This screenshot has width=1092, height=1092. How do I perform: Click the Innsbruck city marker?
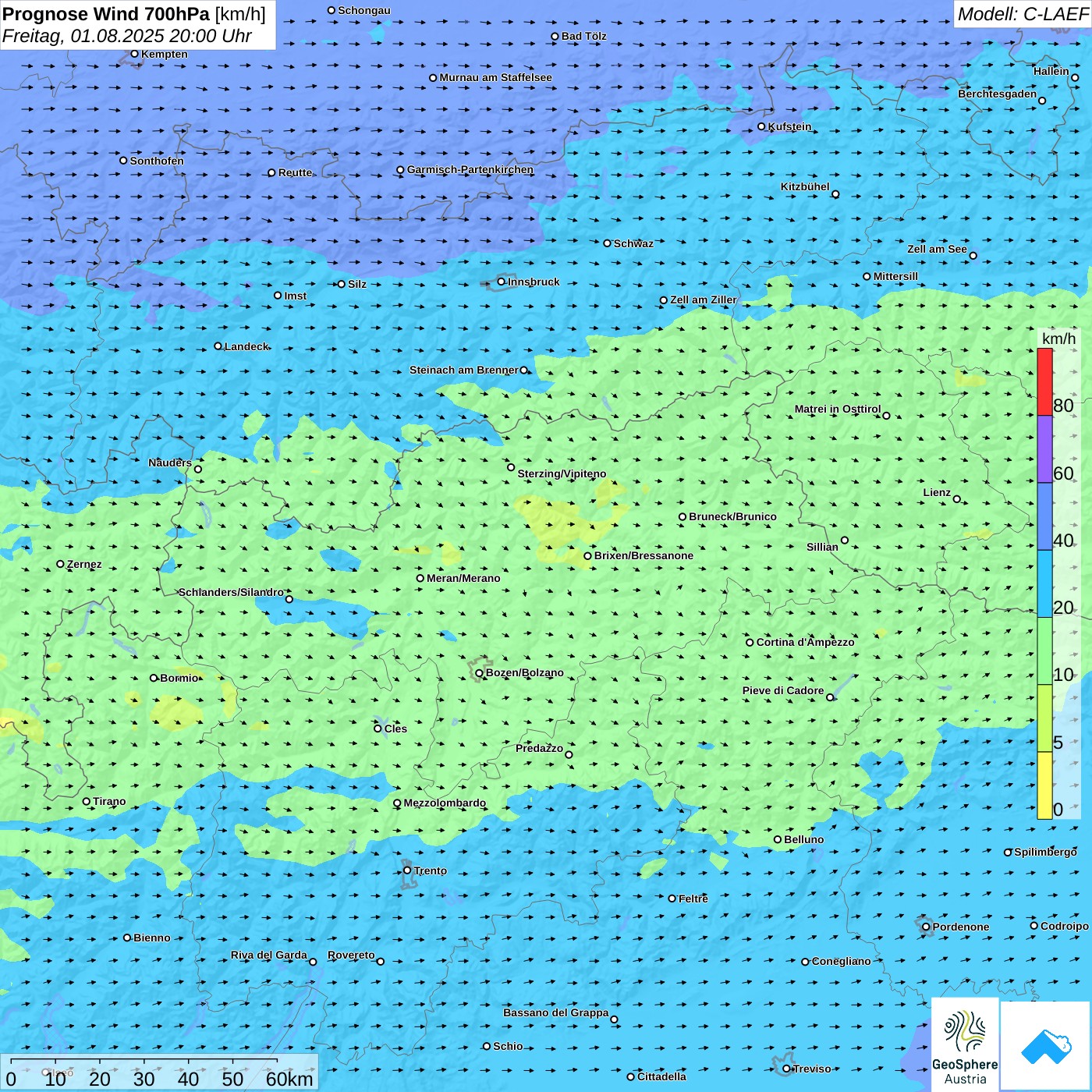(502, 282)
